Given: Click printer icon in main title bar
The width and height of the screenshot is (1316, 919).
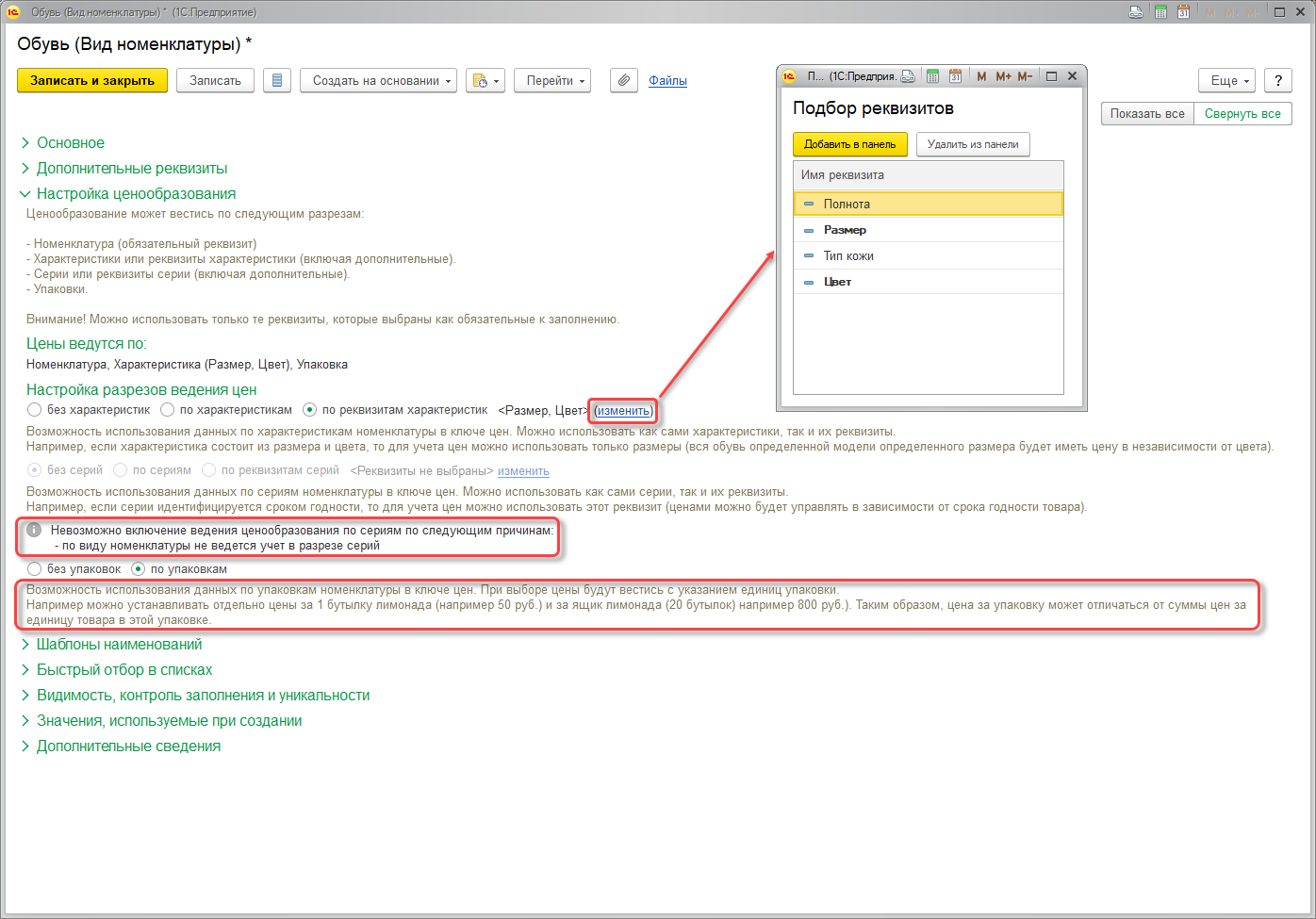Looking at the screenshot, I should coord(1136,12).
